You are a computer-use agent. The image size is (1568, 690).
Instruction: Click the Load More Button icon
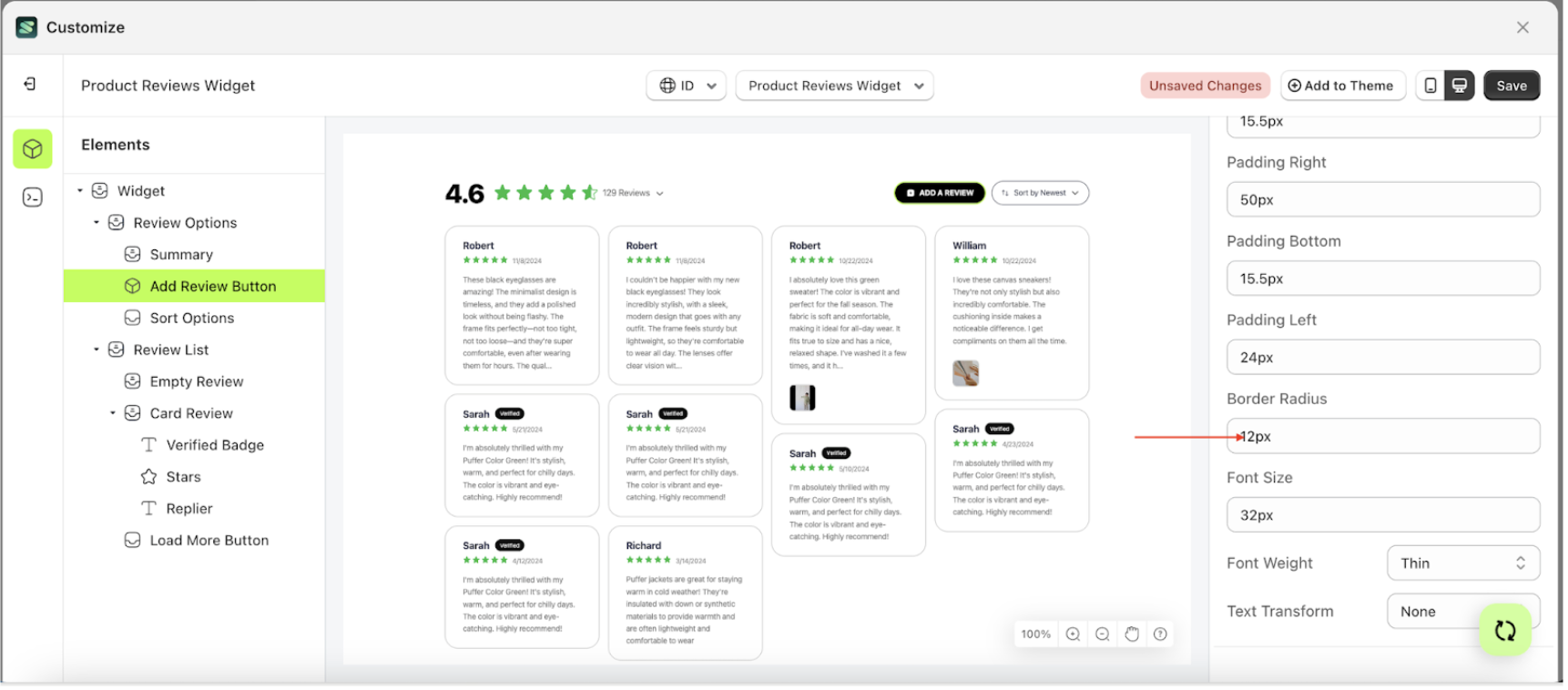click(132, 540)
